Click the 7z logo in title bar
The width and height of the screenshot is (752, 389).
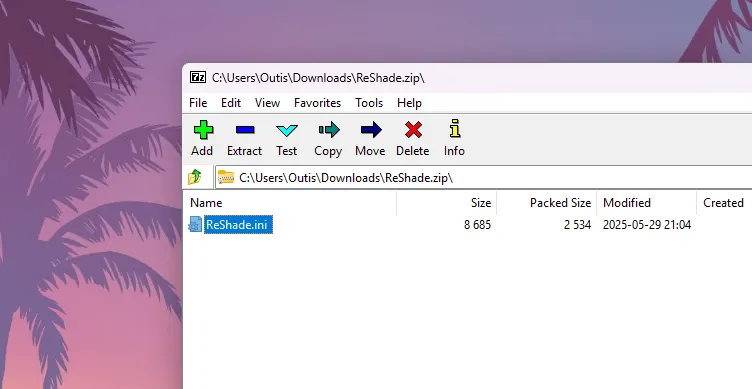coord(198,77)
